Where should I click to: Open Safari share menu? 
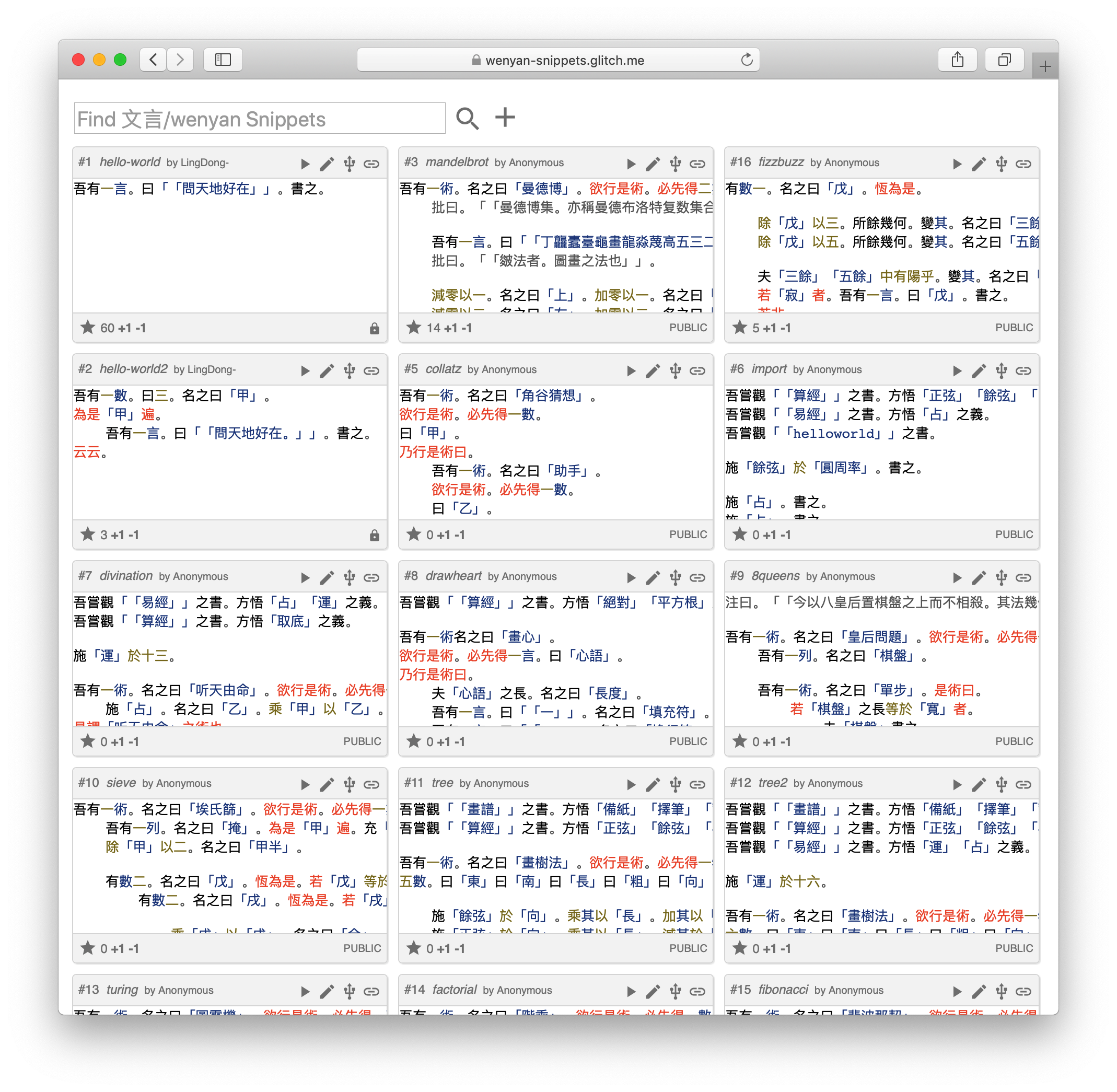tap(957, 60)
